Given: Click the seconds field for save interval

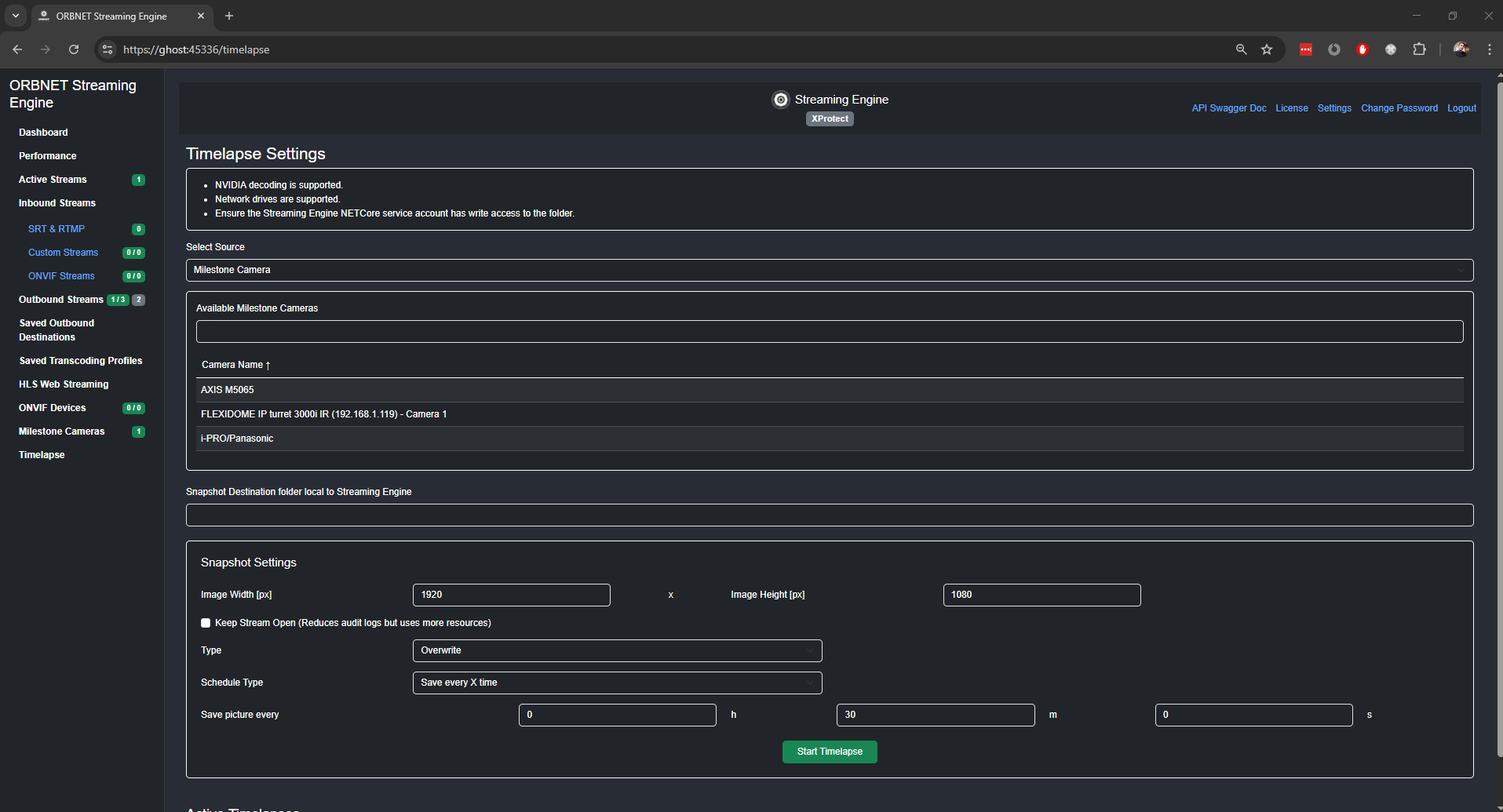Looking at the screenshot, I should tap(1253, 715).
